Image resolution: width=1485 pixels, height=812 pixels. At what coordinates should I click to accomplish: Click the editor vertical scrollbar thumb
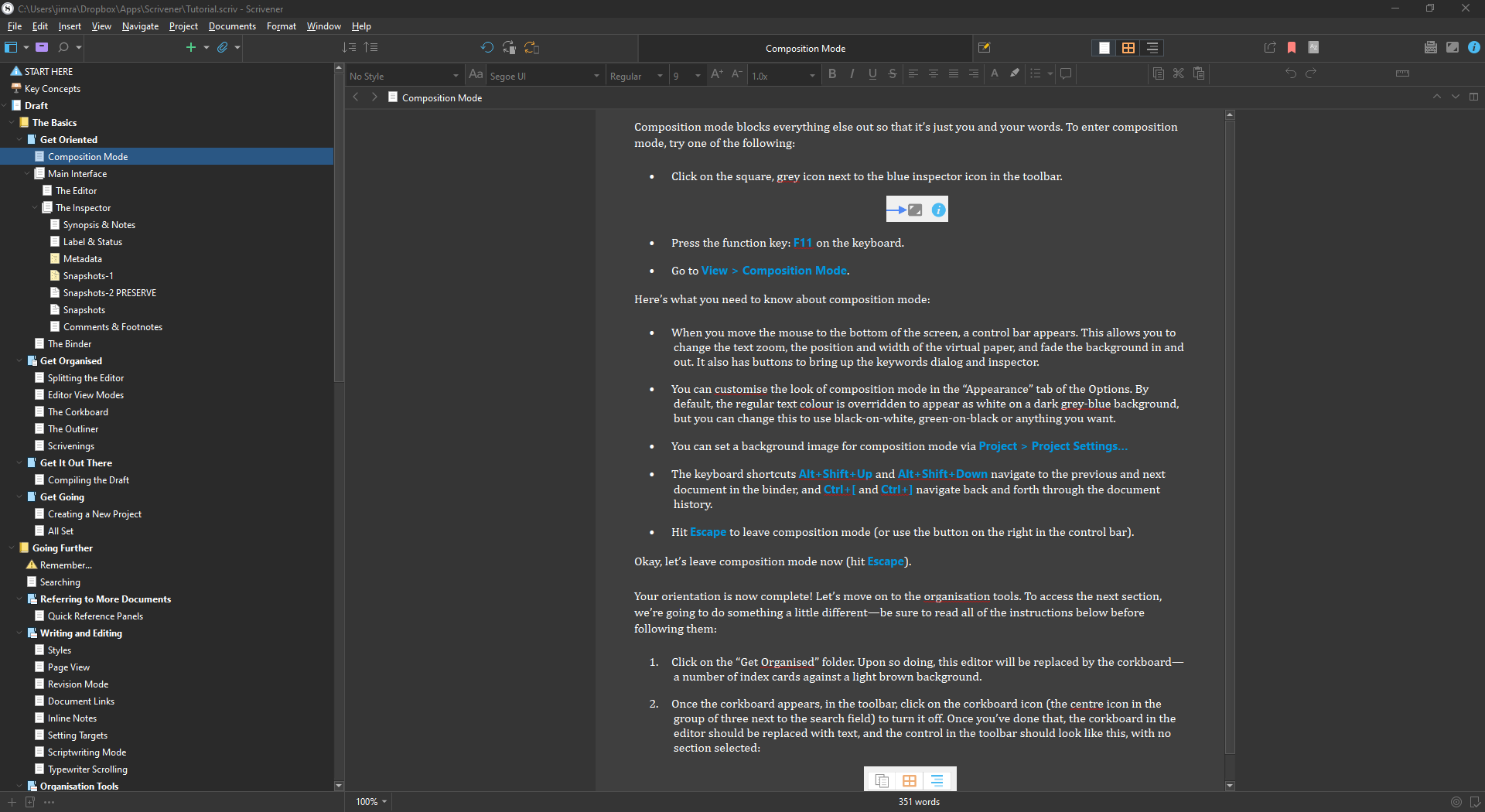[1230, 438]
